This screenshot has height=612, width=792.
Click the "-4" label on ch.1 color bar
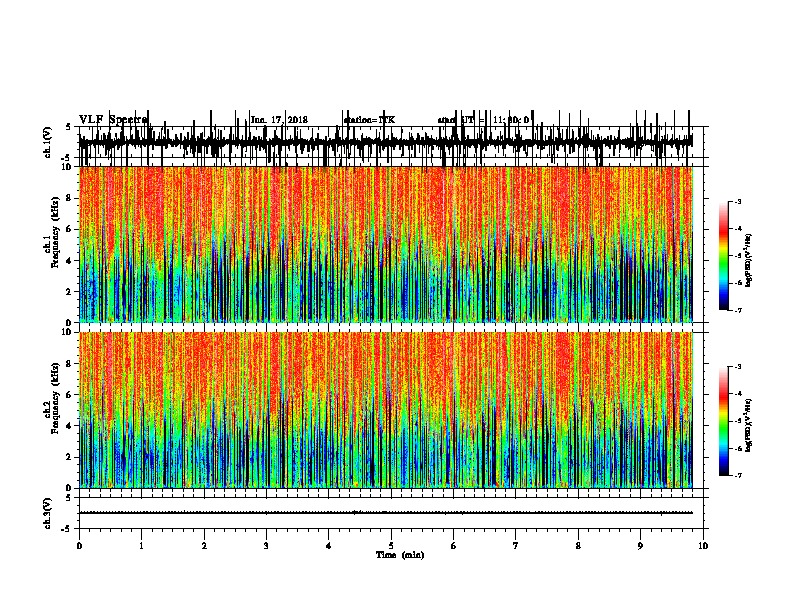click(x=737, y=229)
